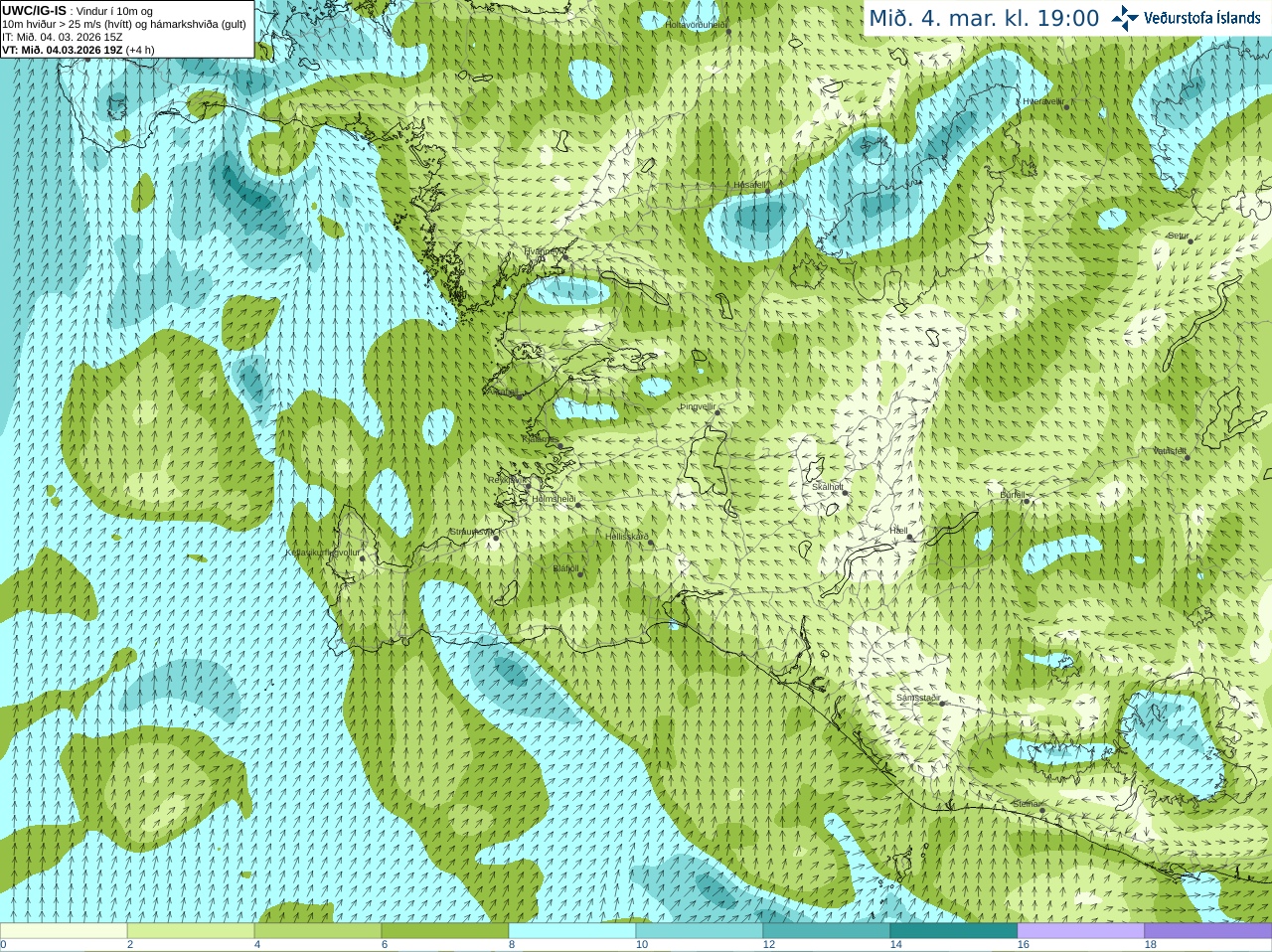This screenshot has width=1272, height=952.
Task: Click the '8' value on the wind scale
Action: click(x=512, y=945)
